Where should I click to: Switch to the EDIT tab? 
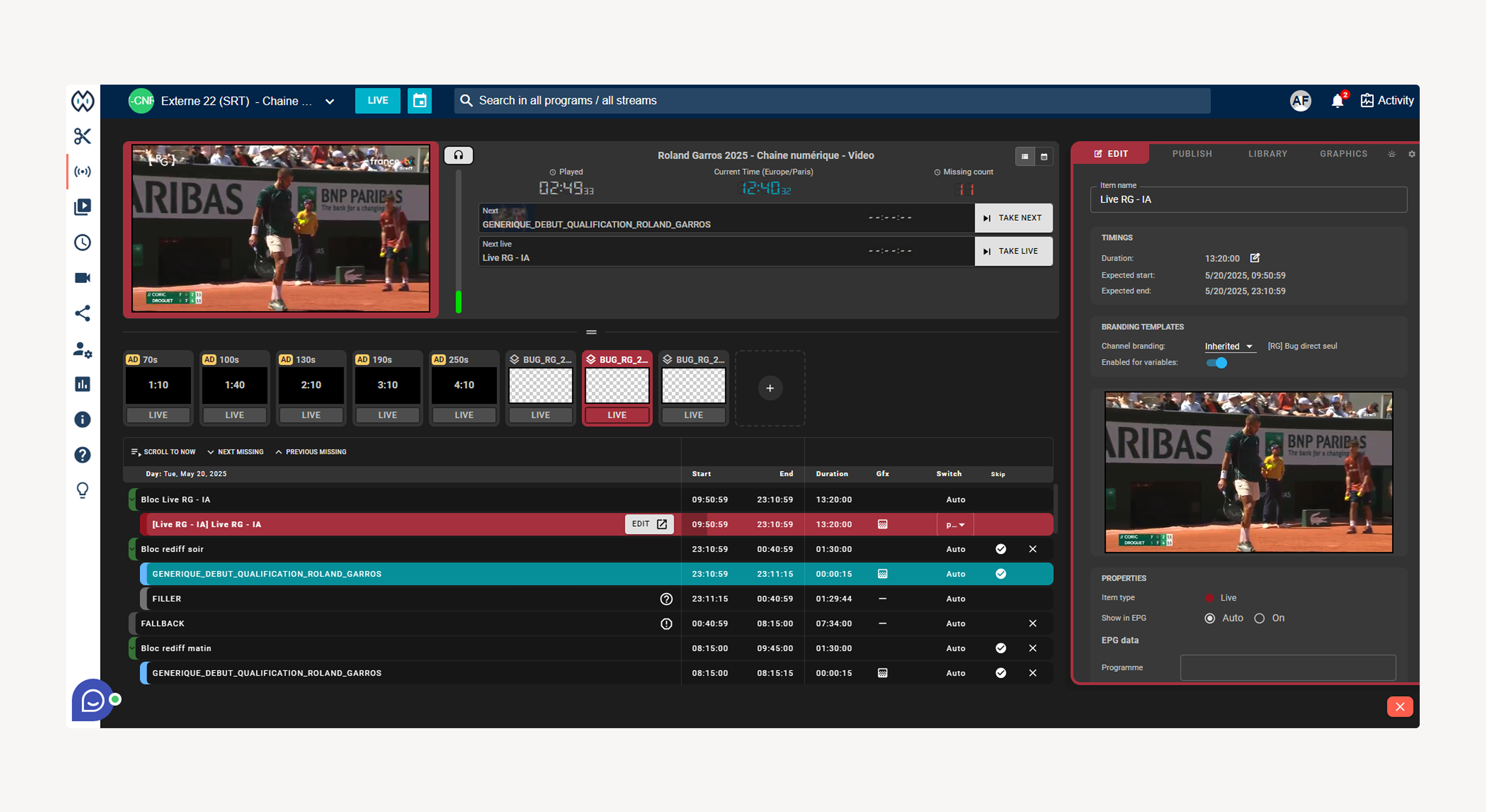click(1111, 154)
